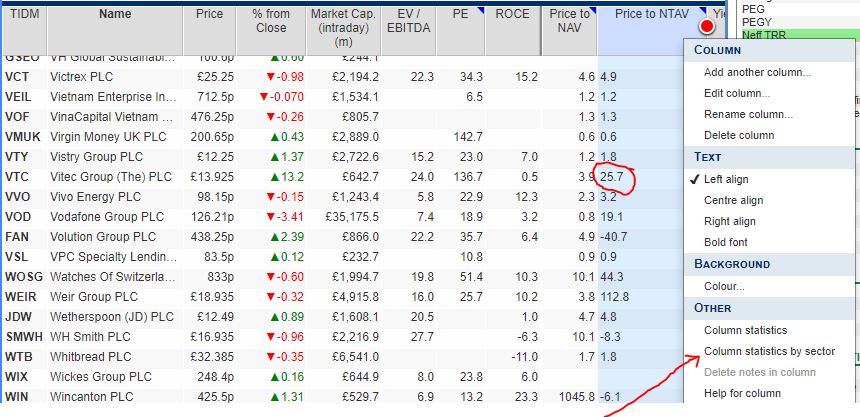Click the VOD ticker cell
Screen dimensions: 860x417
[x=18, y=217]
